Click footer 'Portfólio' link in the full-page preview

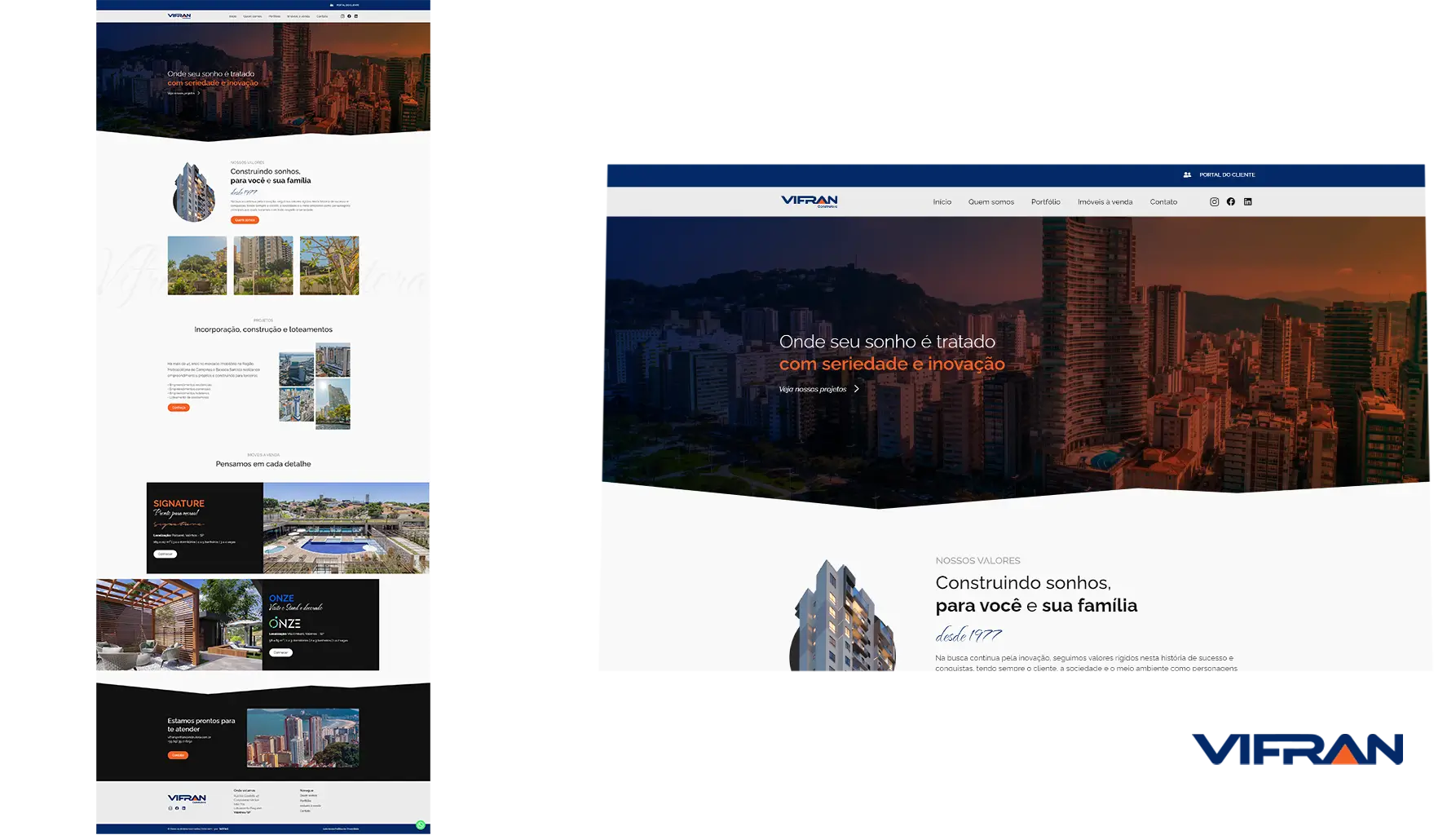(306, 801)
